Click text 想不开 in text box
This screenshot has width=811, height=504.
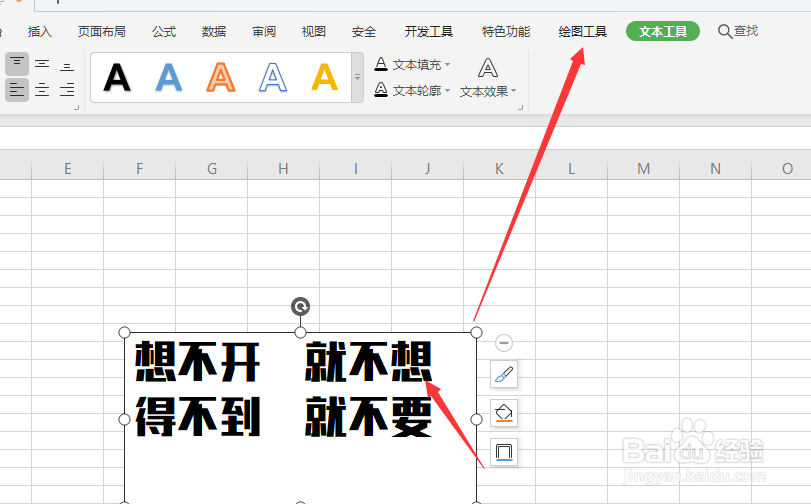(198, 361)
